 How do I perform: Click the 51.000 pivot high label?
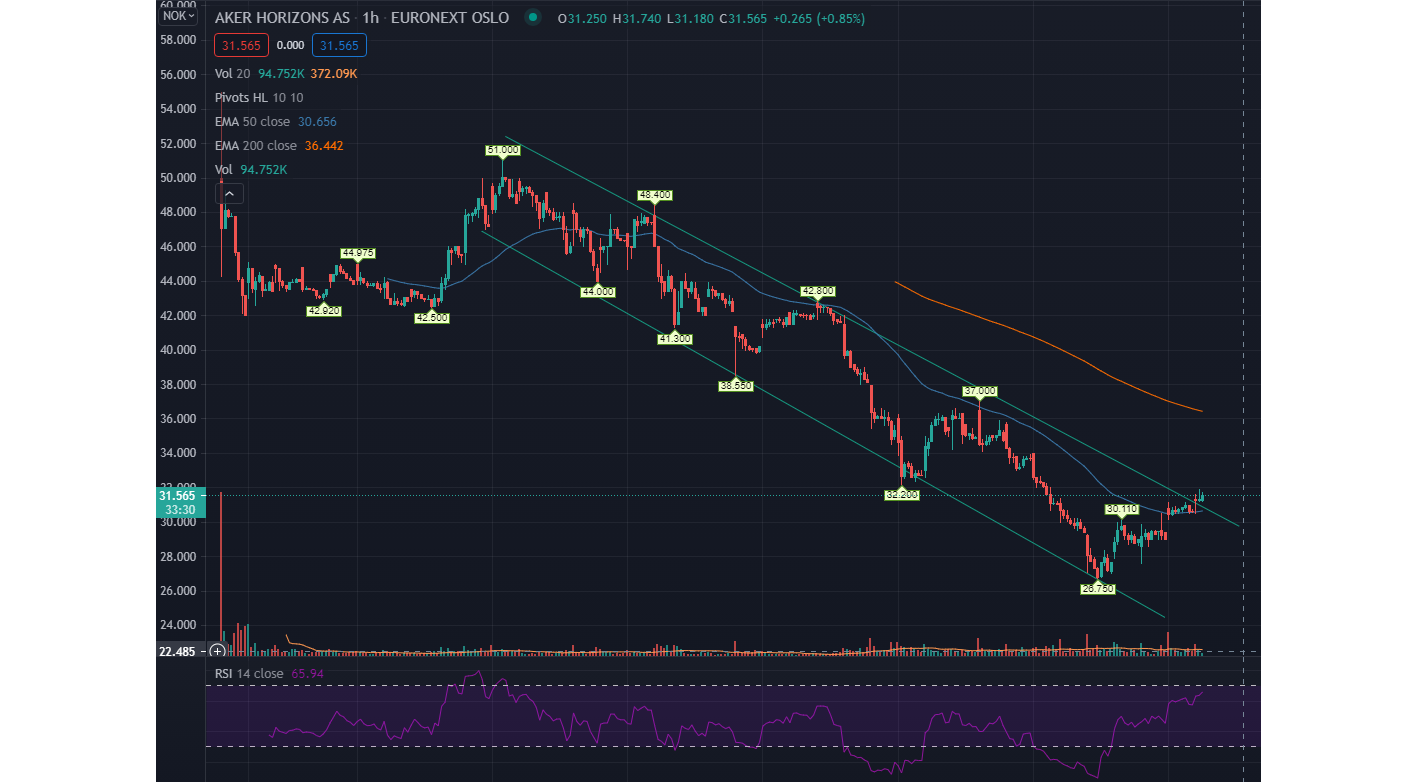pos(503,150)
